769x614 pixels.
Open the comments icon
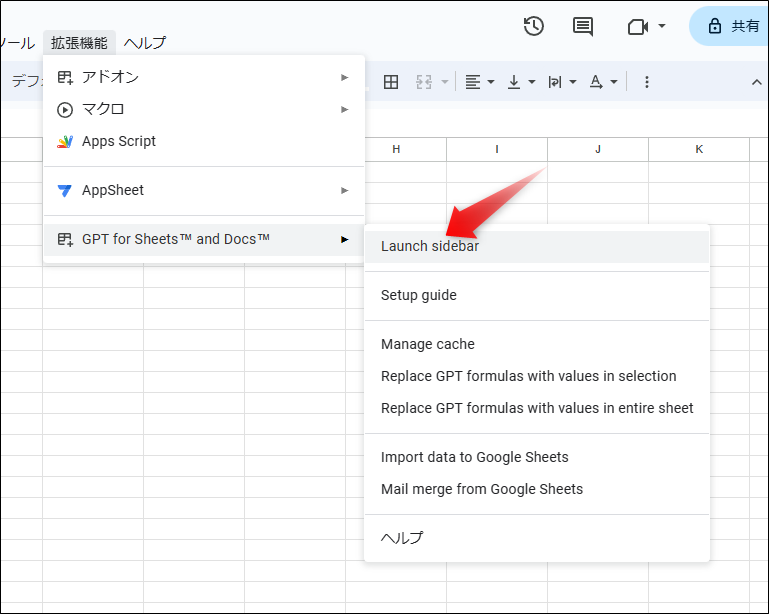click(x=583, y=26)
